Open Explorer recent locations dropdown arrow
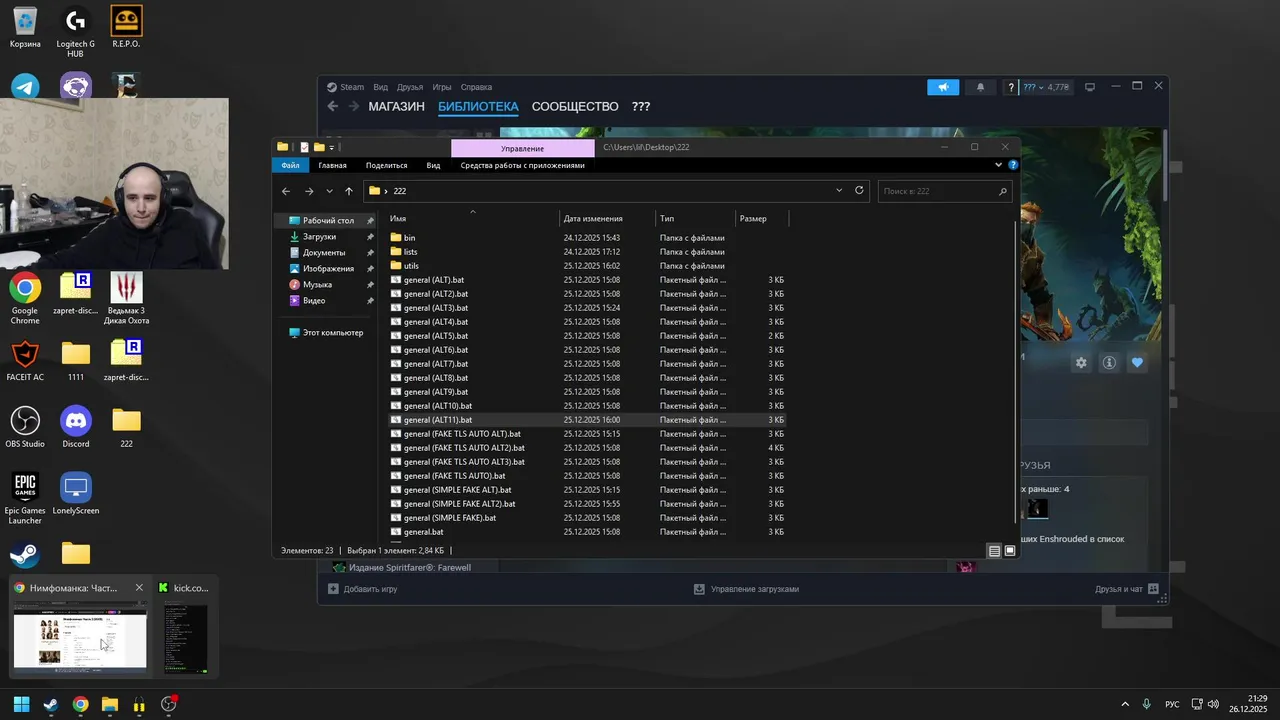Image resolution: width=1280 pixels, height=720 pixels. point(329,191)
